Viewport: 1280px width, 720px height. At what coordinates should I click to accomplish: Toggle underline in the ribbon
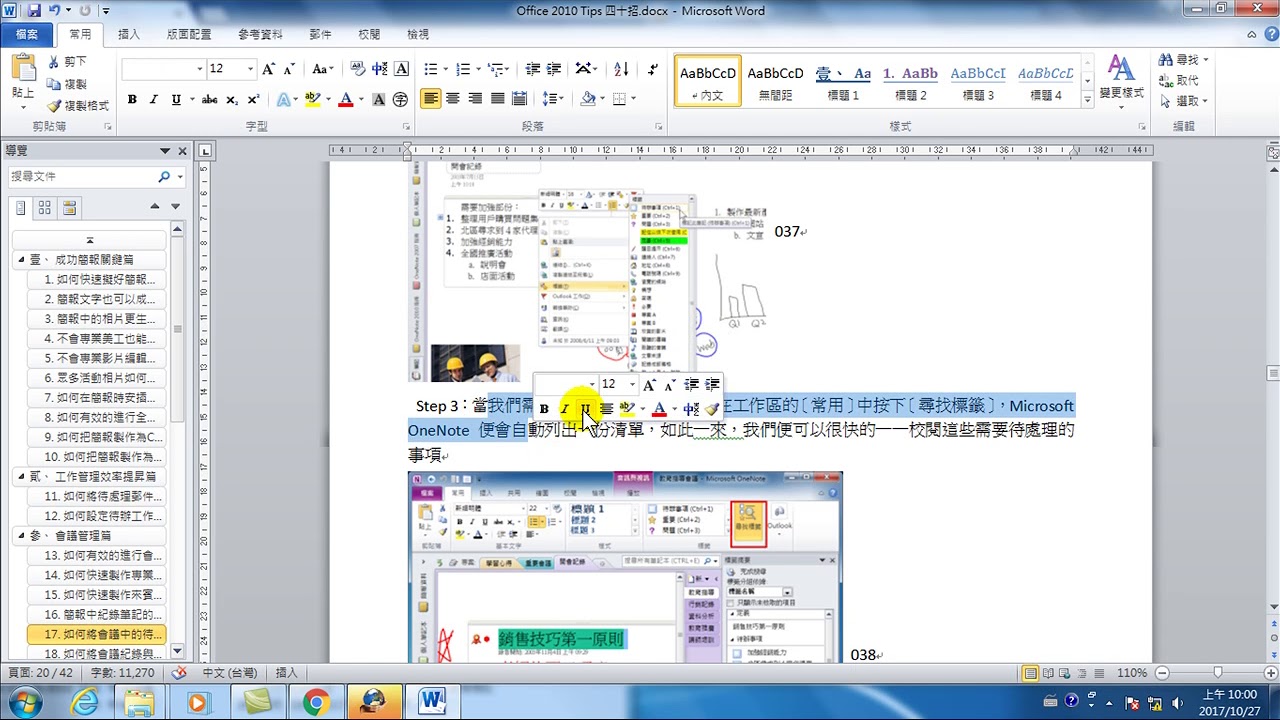[x=176, y=99]
